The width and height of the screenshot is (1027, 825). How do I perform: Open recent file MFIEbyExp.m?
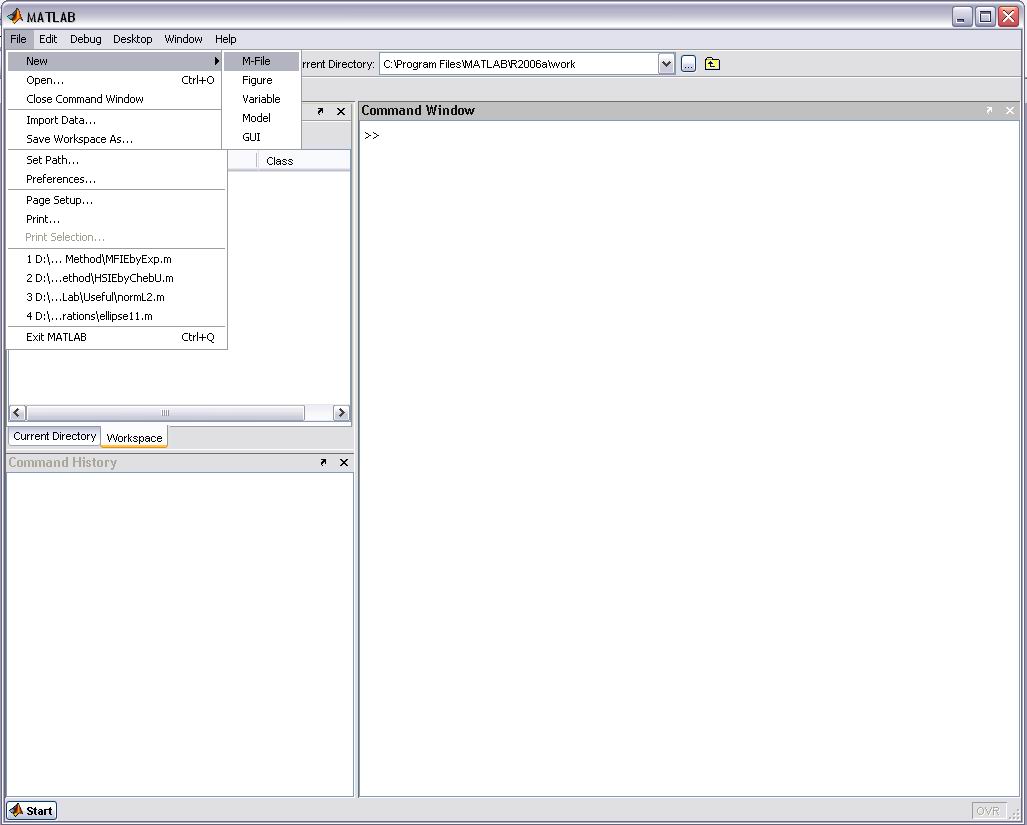click(x=117, y=259)
